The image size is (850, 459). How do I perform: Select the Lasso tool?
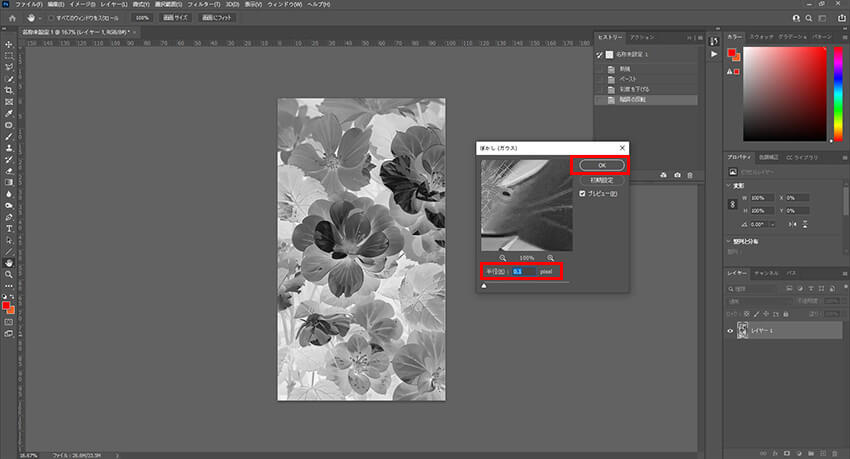[9, 67]
